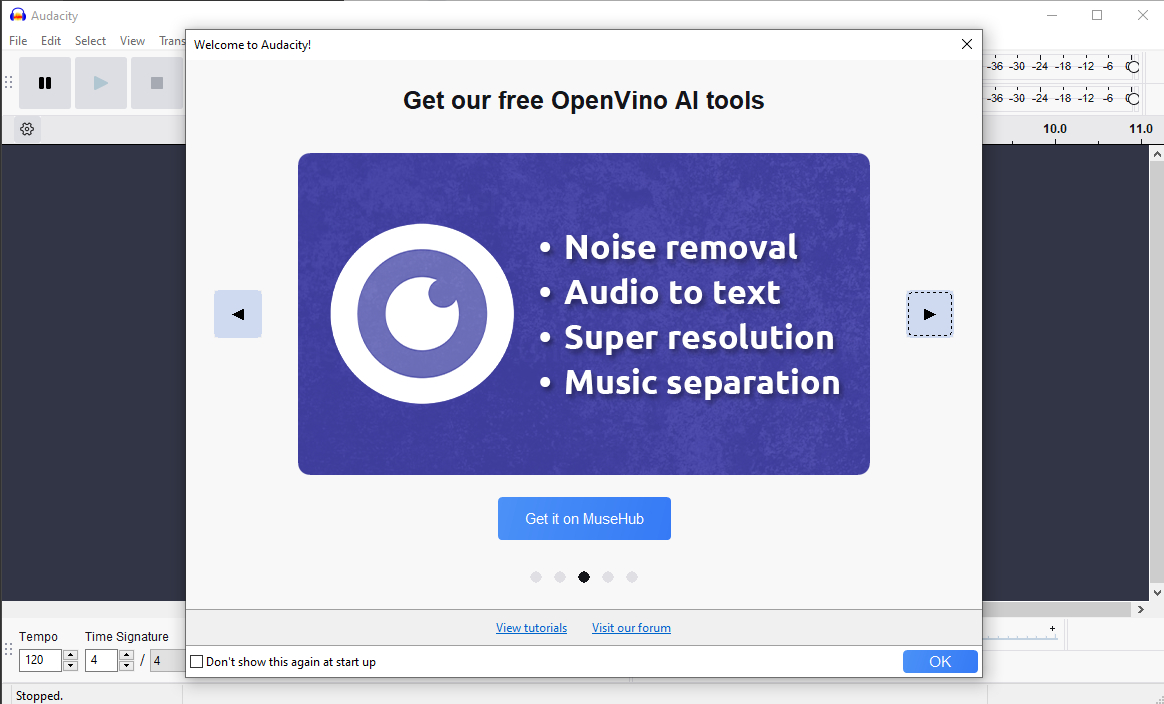Select the fourth slide indicator dot
Viewport: 1164px width, 704px height.
(608, 577)
